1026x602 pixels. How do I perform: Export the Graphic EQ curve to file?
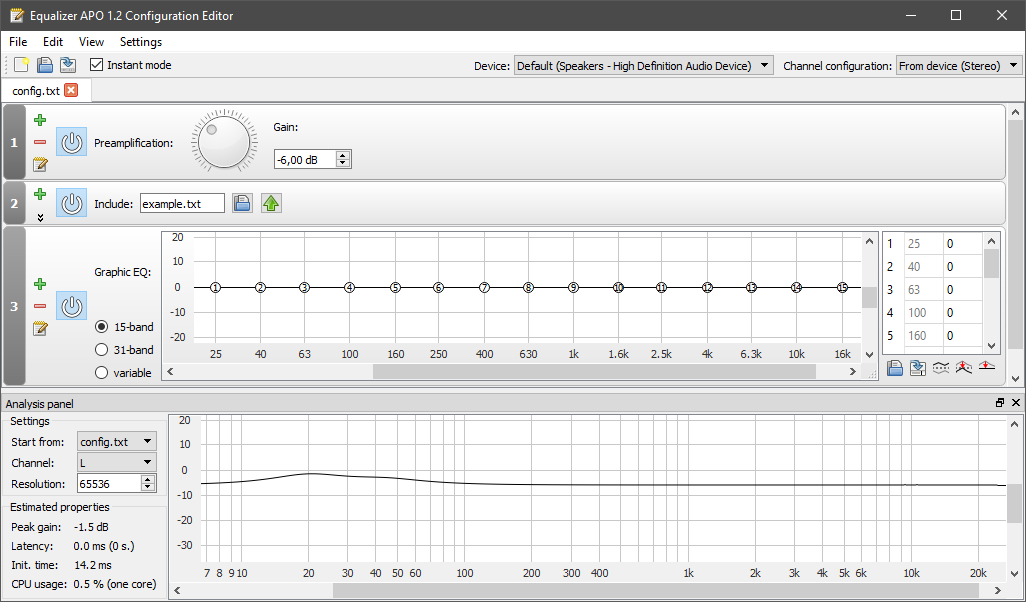point(918,368)
